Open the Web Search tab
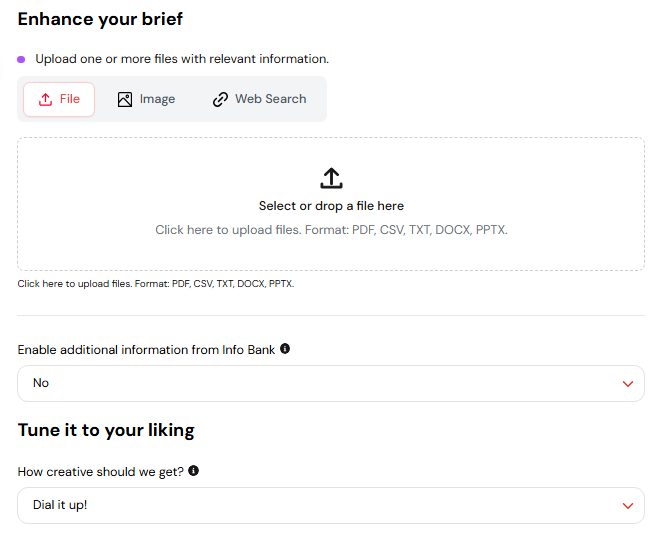661x537 pixels. pos(259,99)
